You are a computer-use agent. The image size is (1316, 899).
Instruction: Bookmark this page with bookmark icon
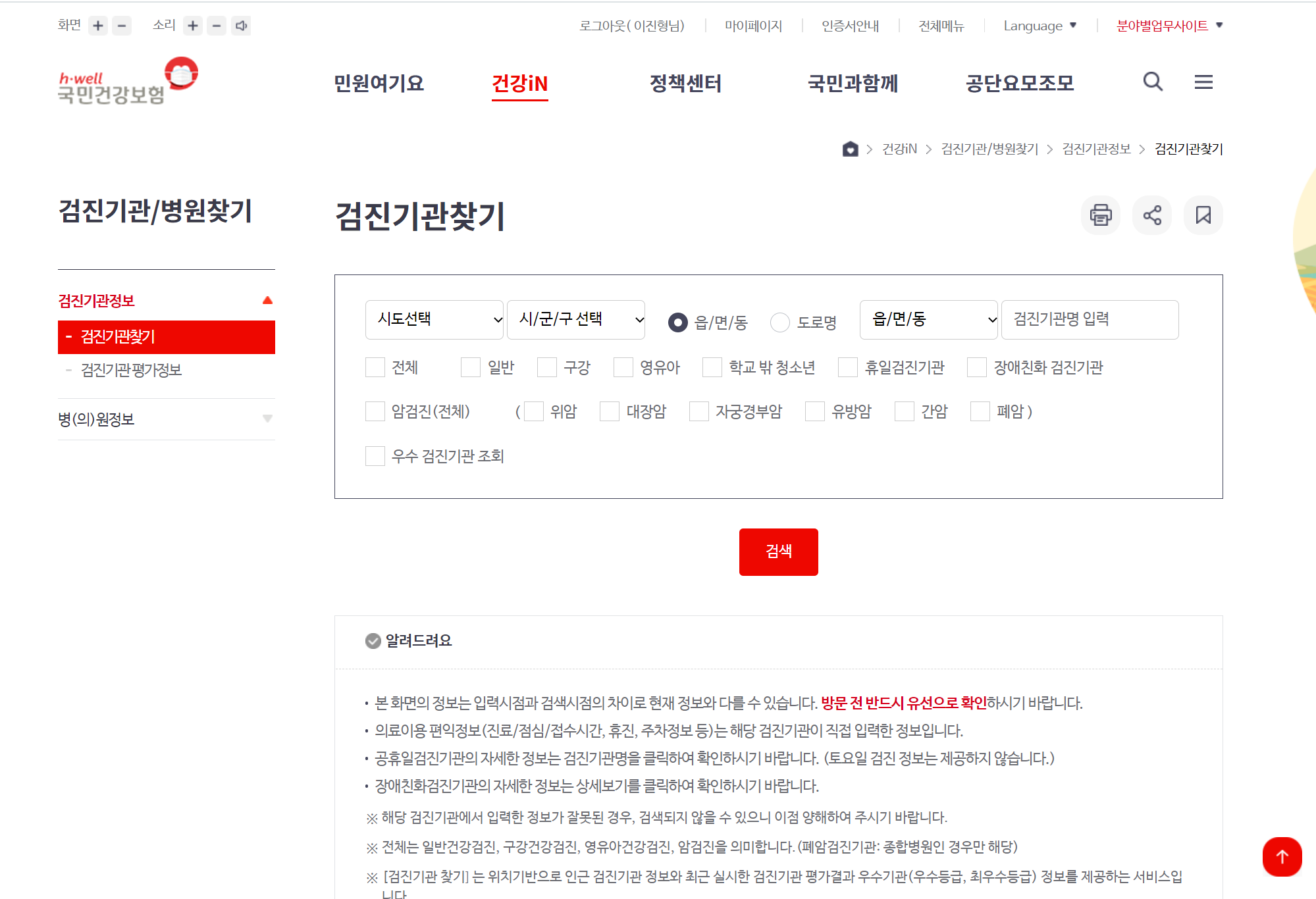pos(1203,215)
